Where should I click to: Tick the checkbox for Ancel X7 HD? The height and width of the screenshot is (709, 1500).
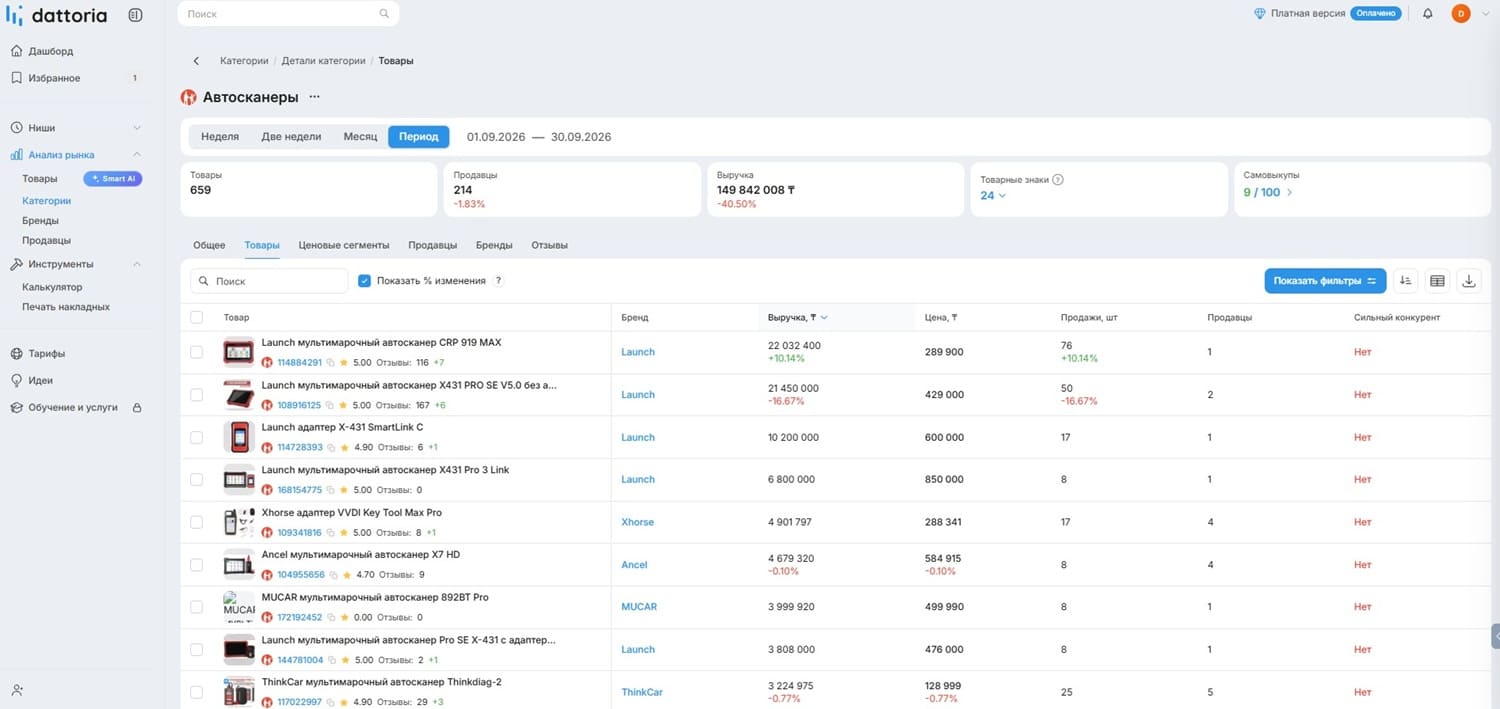[x=196, y=565]
